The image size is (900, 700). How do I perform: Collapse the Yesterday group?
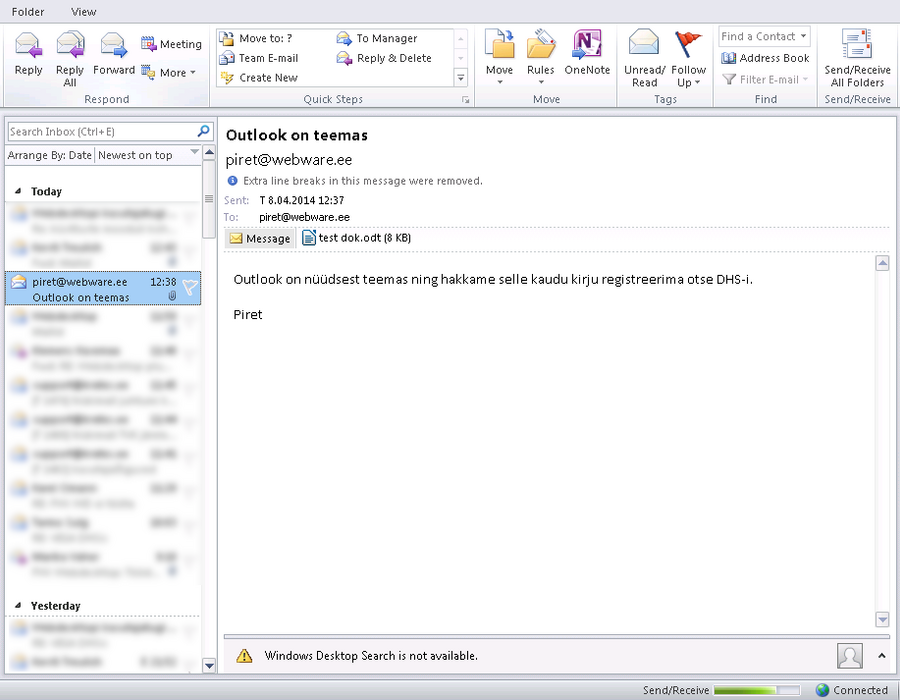(18, 605)
